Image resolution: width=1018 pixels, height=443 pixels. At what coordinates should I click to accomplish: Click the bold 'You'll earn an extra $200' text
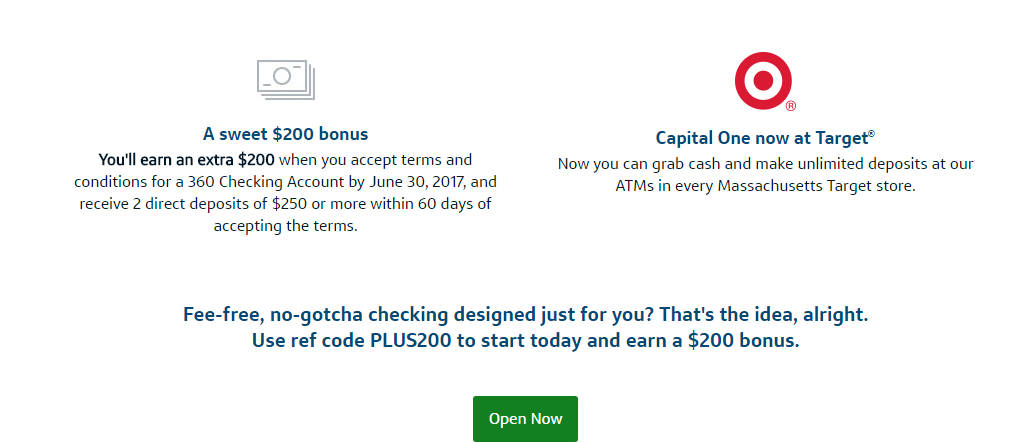click(186, 160)
